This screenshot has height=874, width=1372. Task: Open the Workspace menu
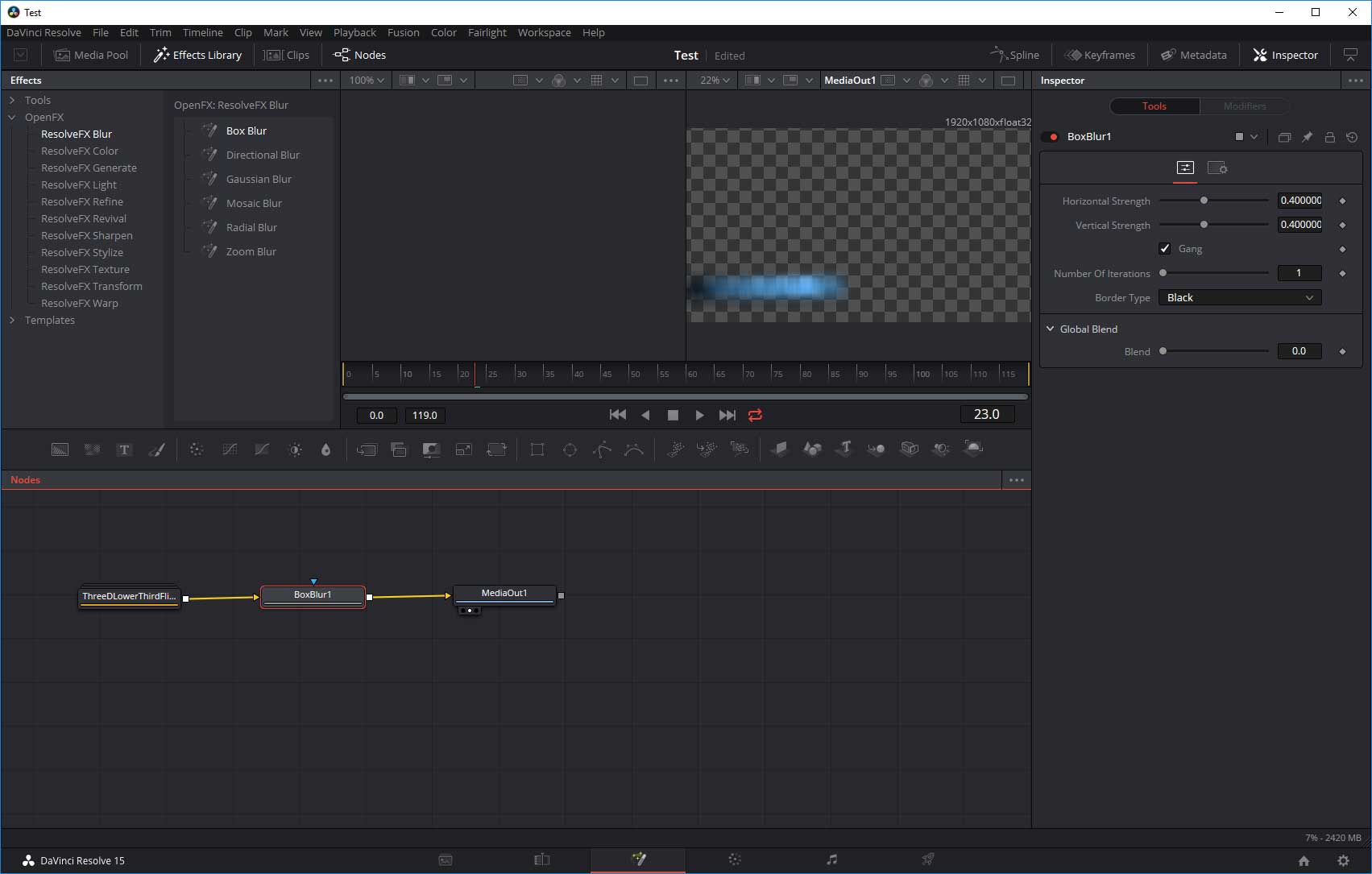545,32
